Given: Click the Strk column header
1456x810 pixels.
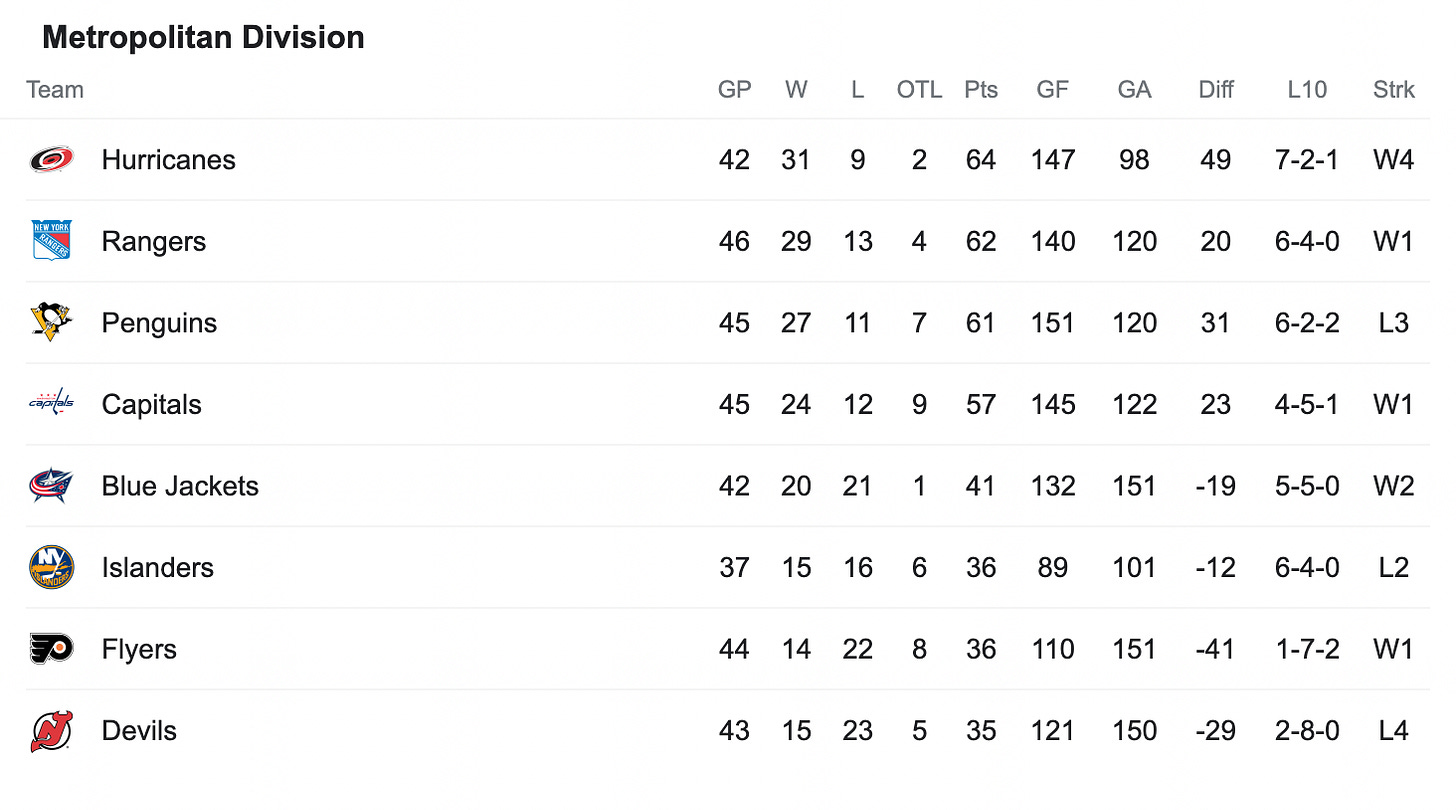Looking at the screenshot, I should 1394,90.
